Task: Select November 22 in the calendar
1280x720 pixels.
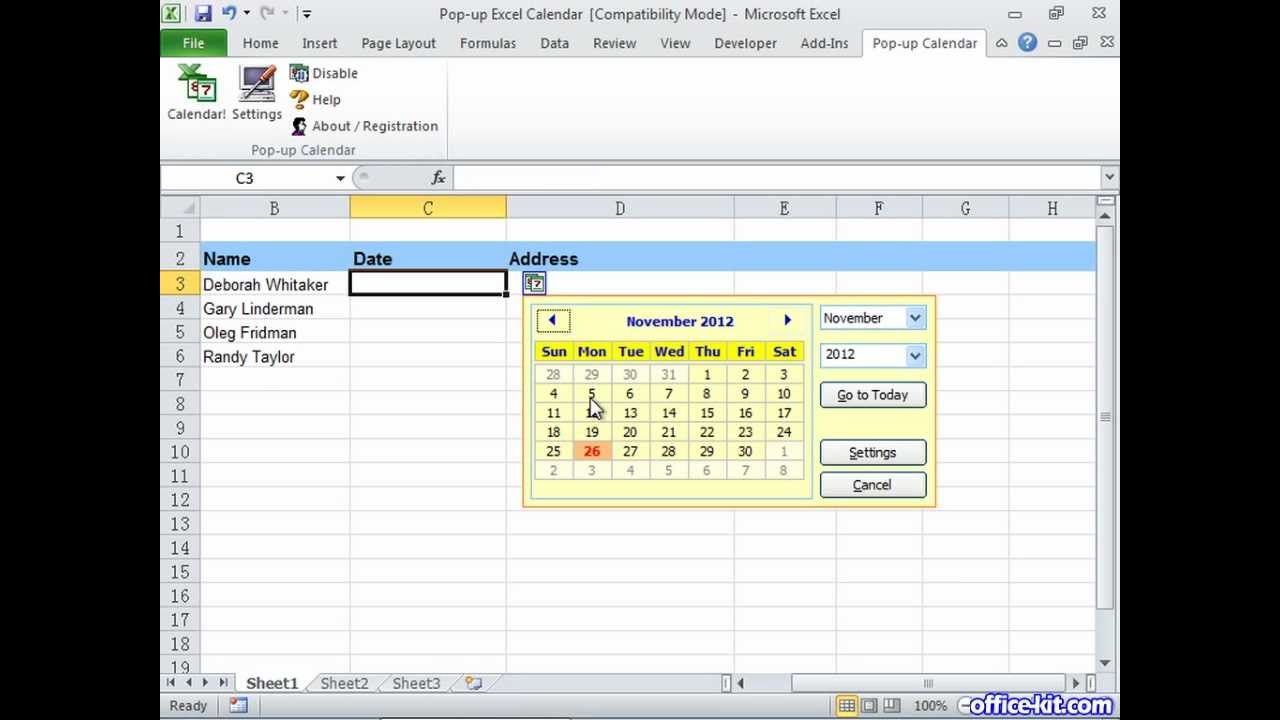Action: tap(707, 432)
